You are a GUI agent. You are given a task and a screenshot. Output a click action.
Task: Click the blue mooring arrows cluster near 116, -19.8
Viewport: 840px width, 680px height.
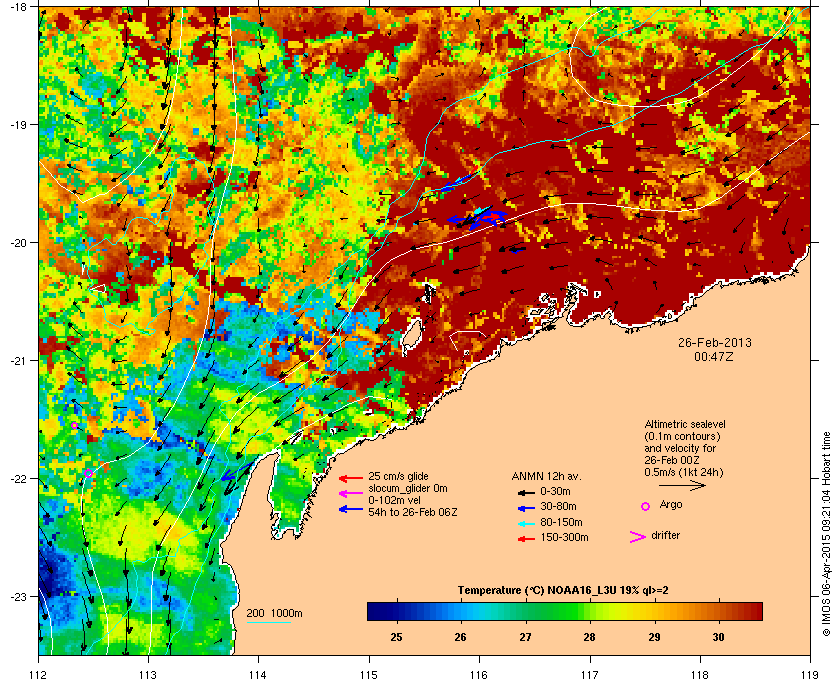click(x=477, y=217)
